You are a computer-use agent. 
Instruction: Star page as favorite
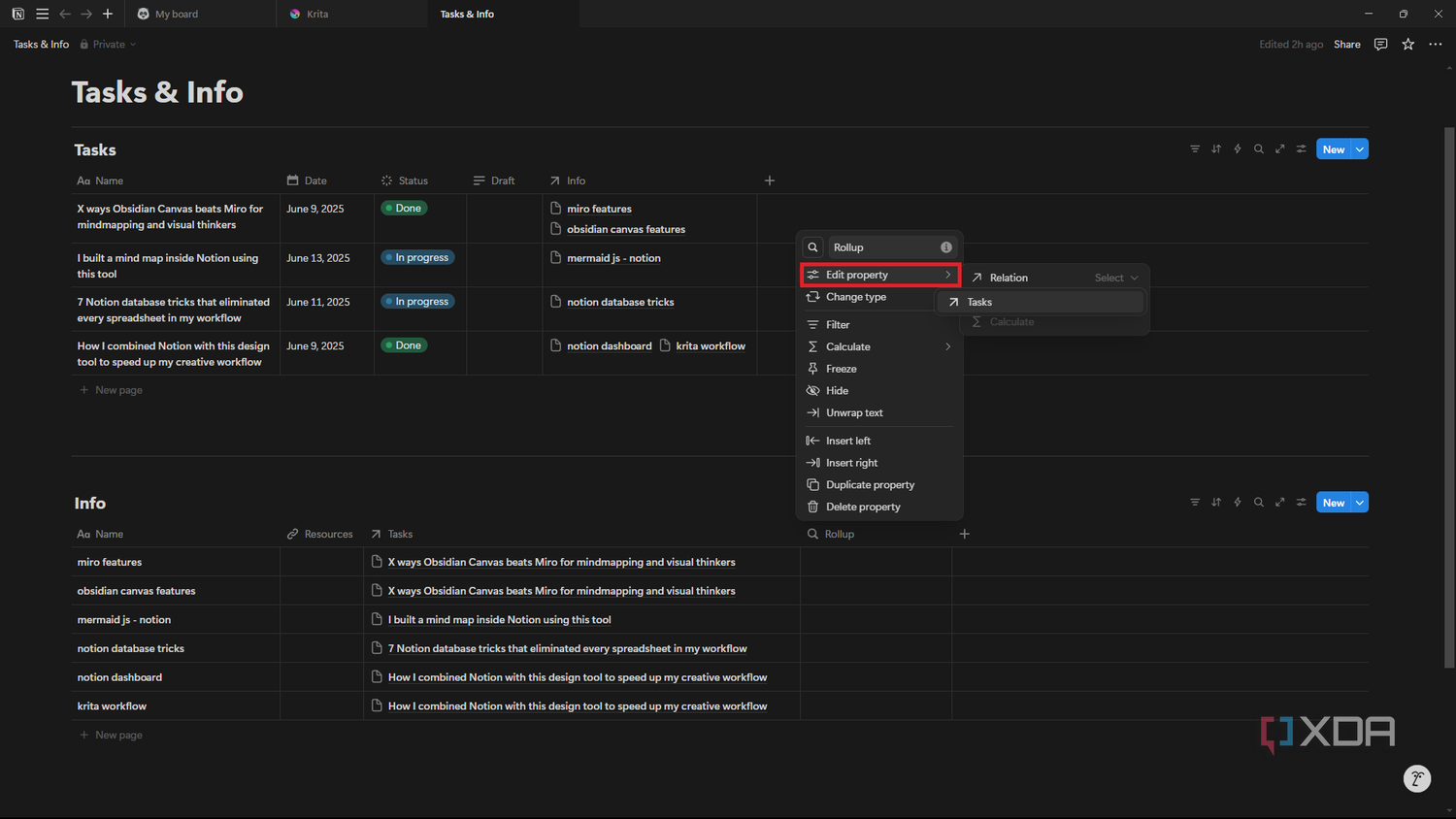coord(1408,45)
